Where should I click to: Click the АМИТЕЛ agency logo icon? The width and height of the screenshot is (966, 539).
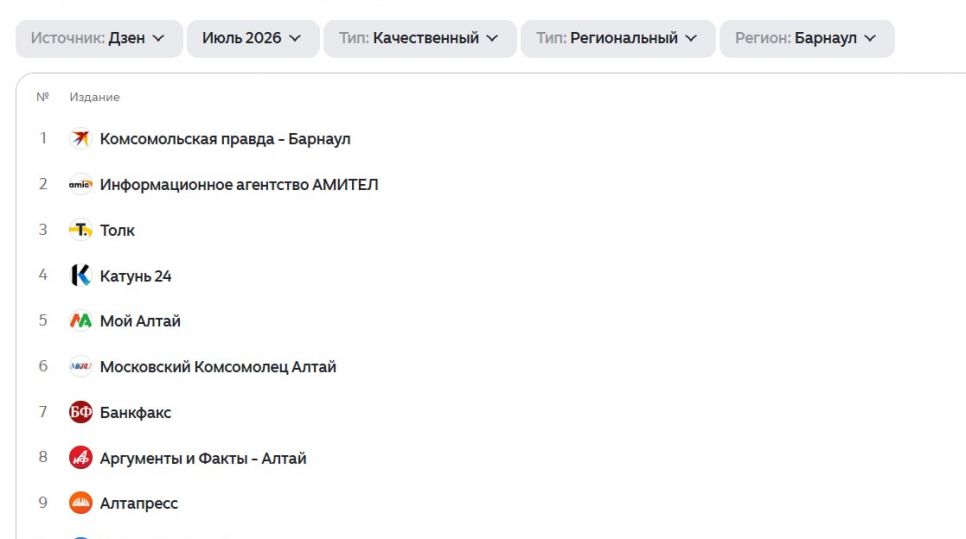(x=81, y=184)
